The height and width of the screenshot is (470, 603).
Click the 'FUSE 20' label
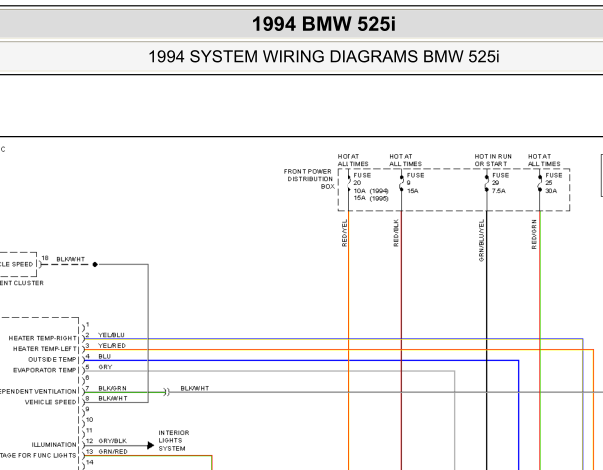click(362, 179)
